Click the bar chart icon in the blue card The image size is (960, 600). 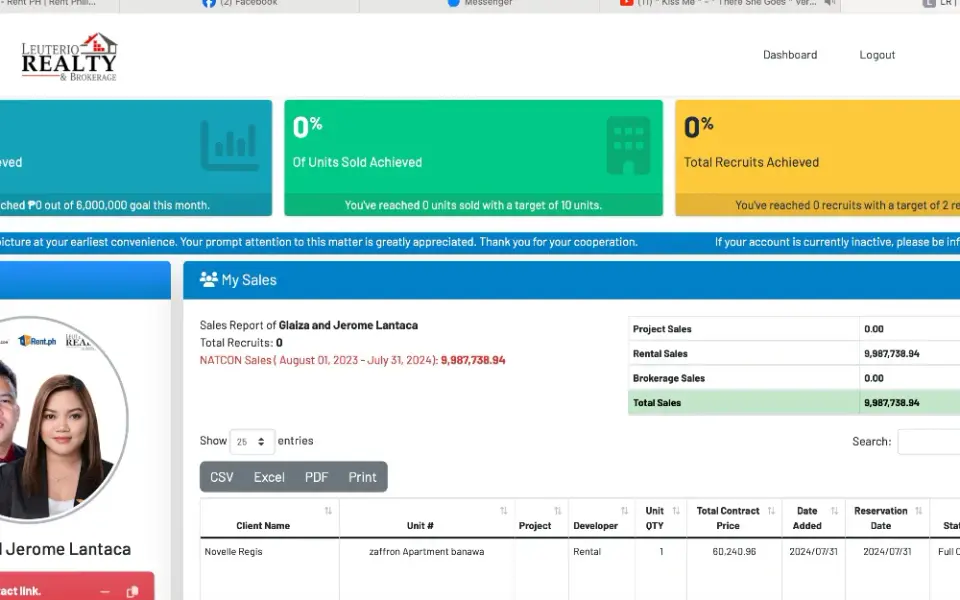pos(230,145)
